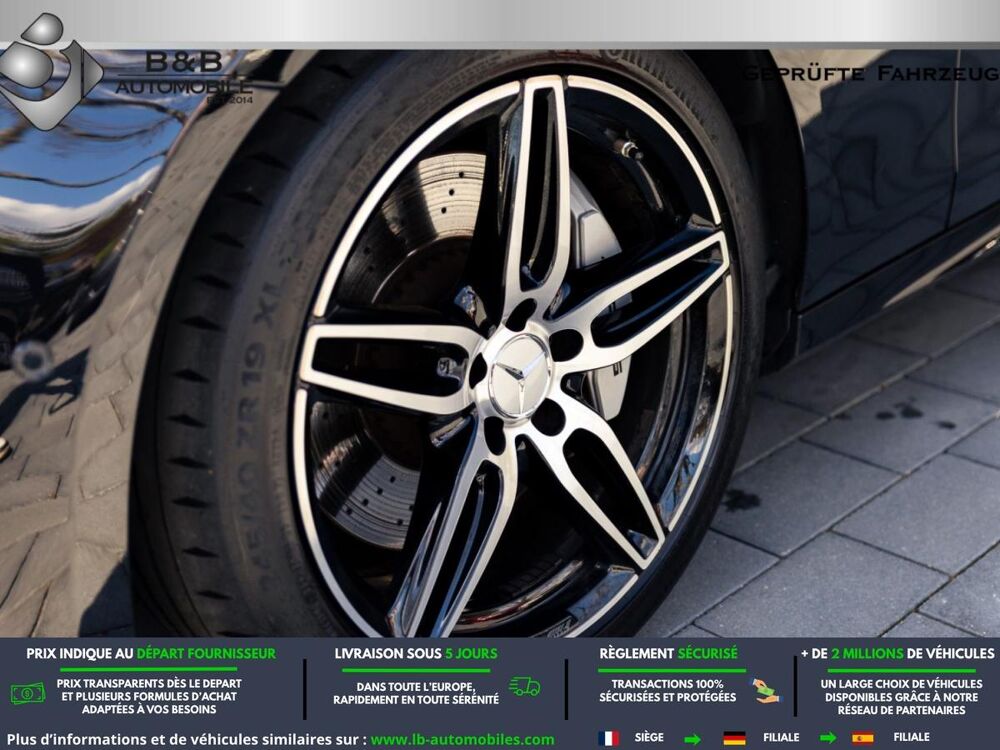
Task: Click 'FILIALE' label next to Spanish flag
Action: tap(911, 737)
